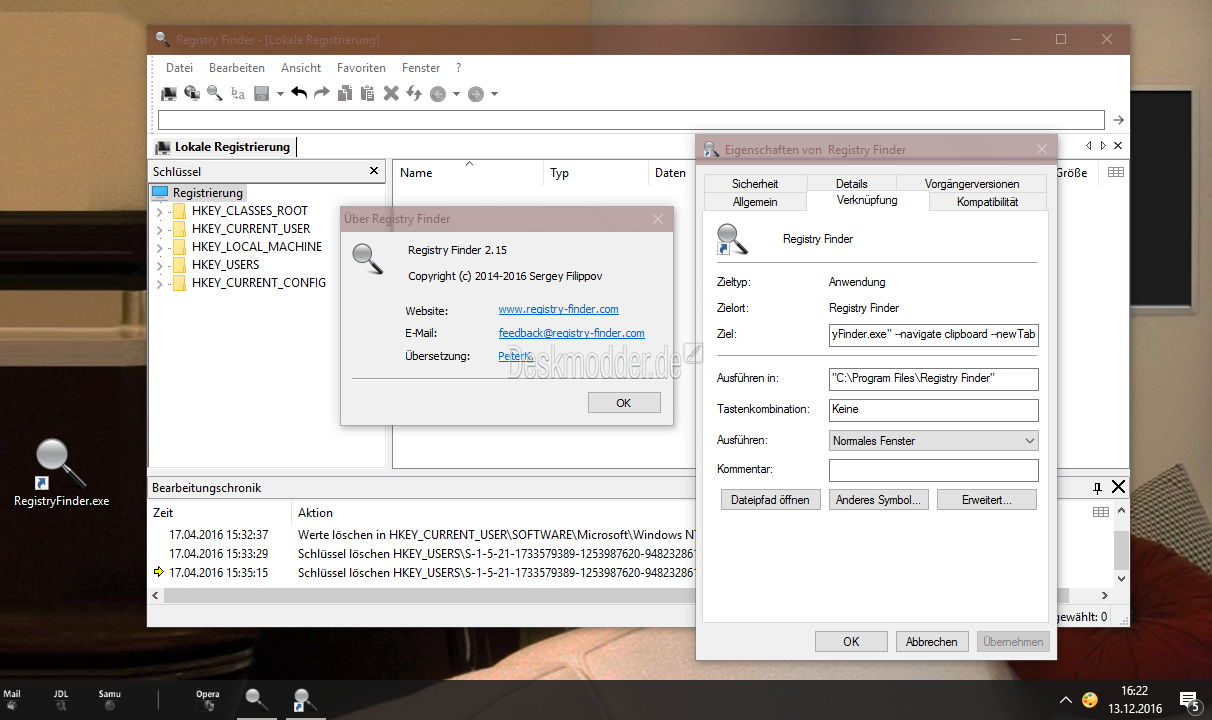
Task: Select history row 17.04.2016 15:33:29
Action: pos(422,554)
